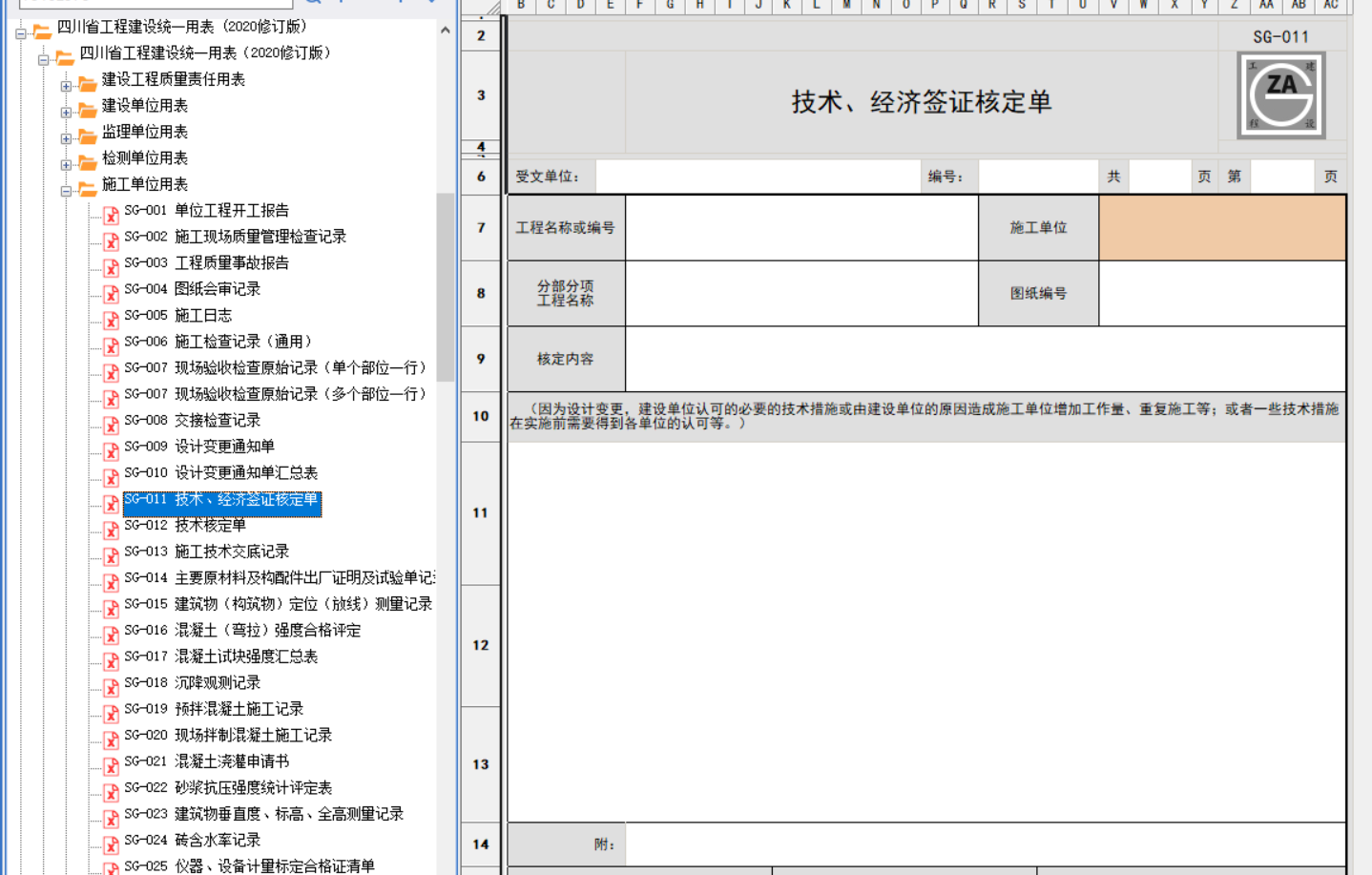Click the 编号 input cell

(x=1038, y=177)
